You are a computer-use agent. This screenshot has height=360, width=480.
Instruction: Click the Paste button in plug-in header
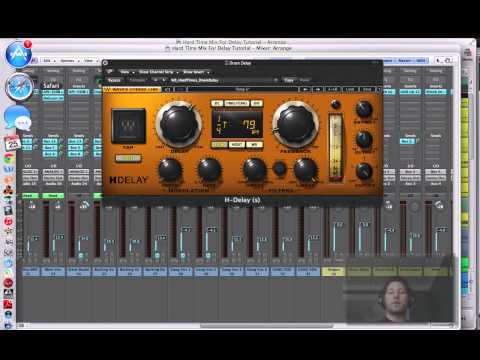(x=304, y=80)
